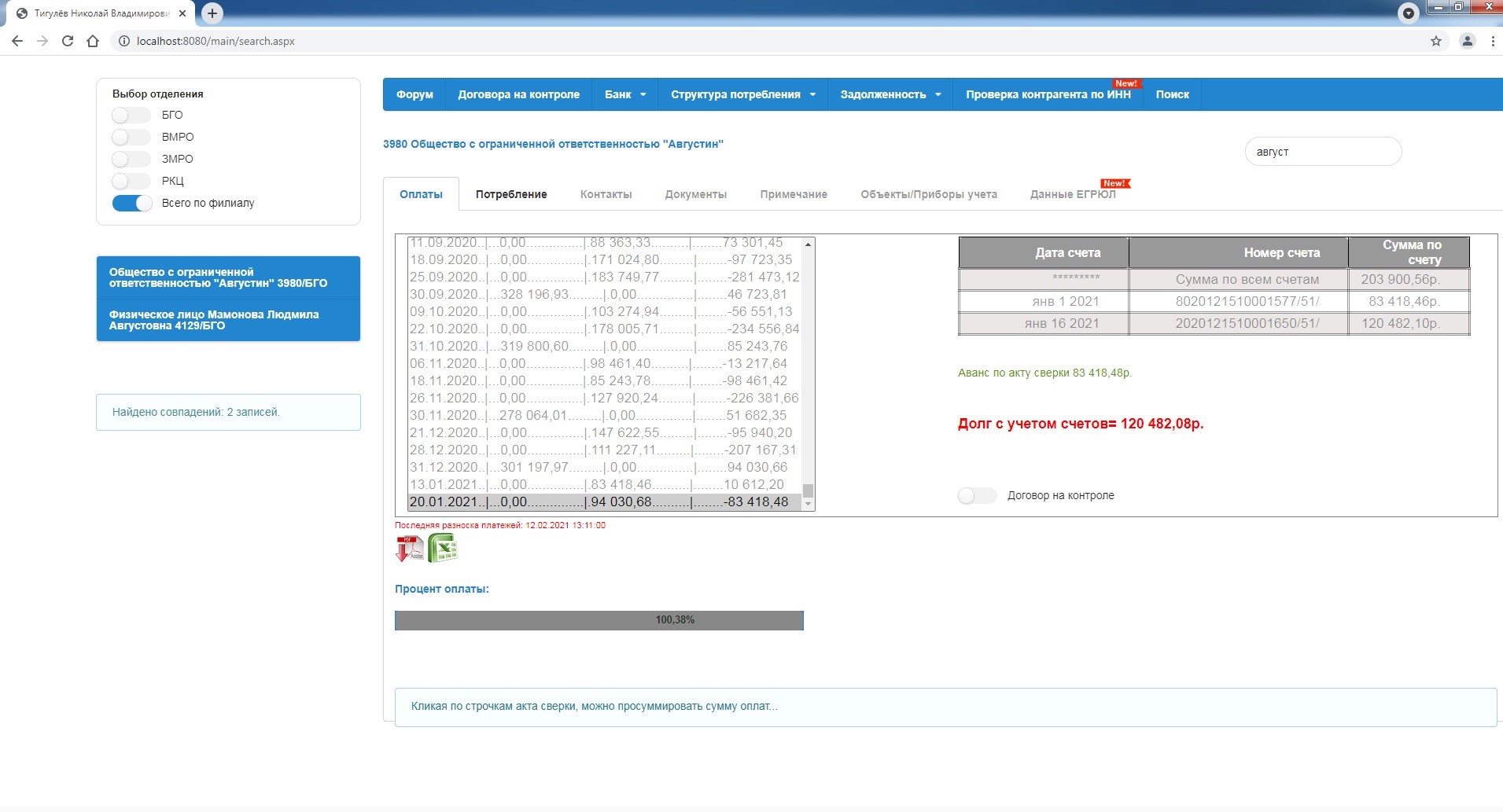Image resolution: width=1503 pixels, height=812 pixels.
Task: Bookmark this page with star icon
Action: 1435,41
